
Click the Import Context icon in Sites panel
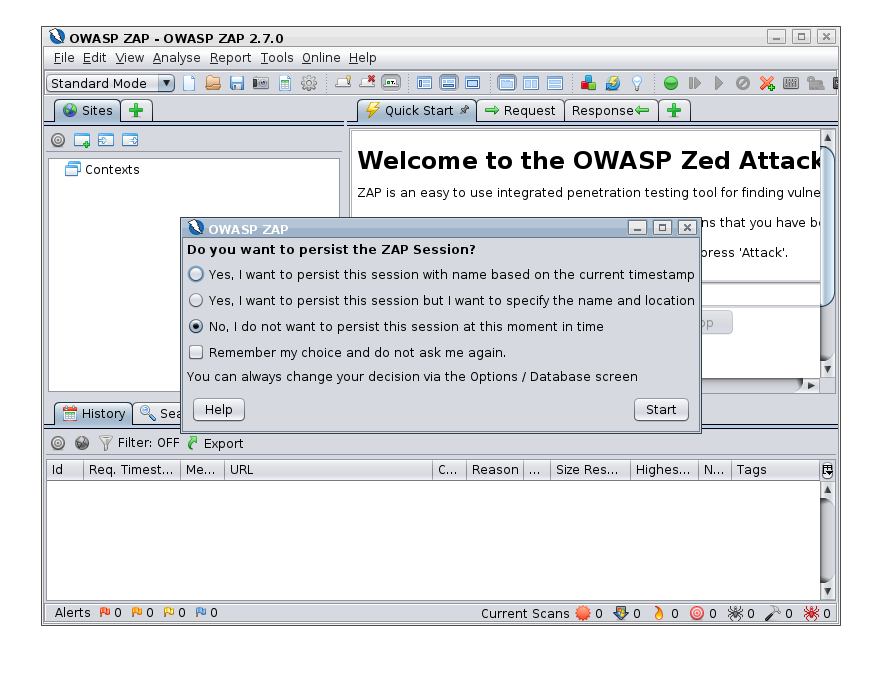click(106, 140)
